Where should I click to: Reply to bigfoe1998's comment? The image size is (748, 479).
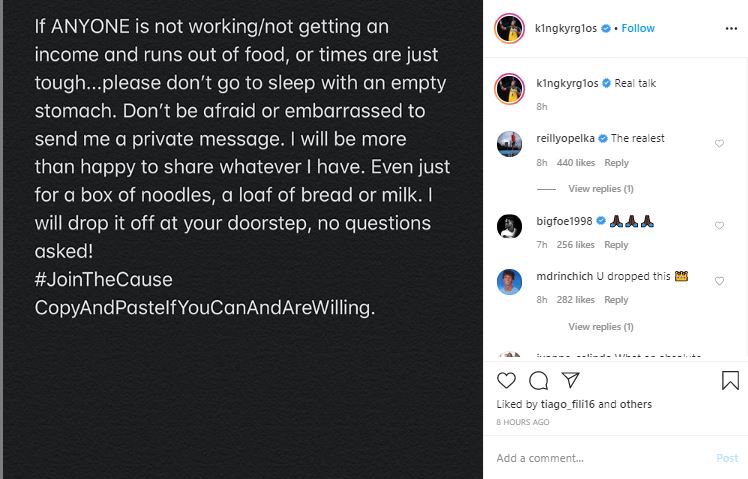coord(616,245)
